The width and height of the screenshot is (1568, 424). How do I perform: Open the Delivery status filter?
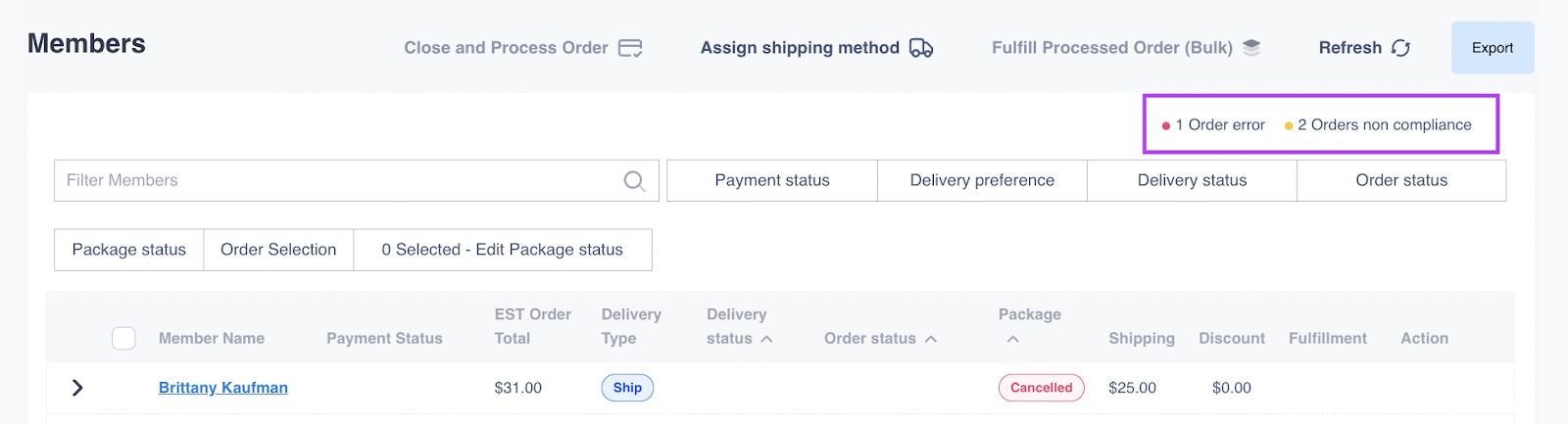(x=1192, y=181)
